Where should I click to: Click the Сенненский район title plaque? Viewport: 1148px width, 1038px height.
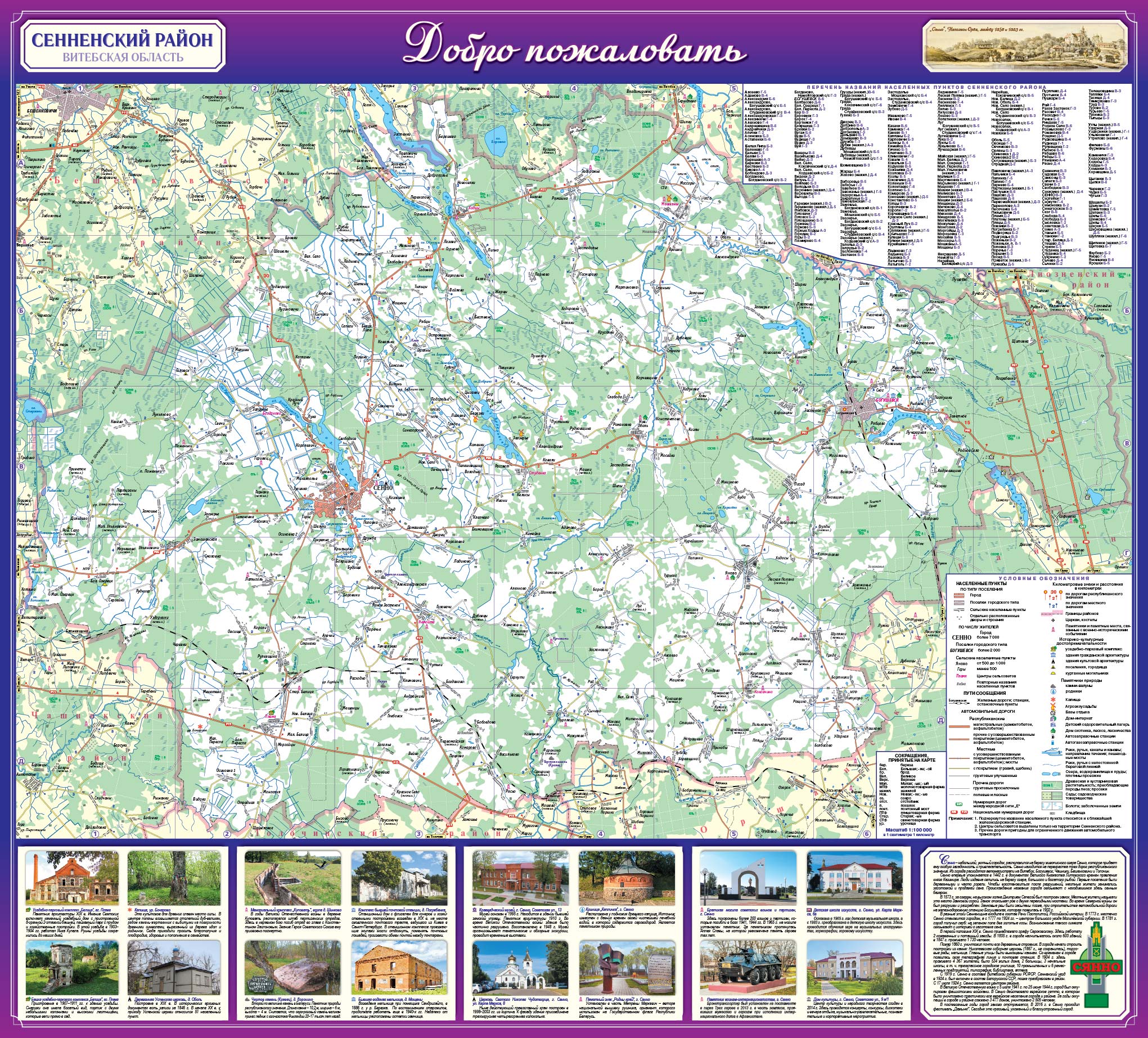coord(123,46)
